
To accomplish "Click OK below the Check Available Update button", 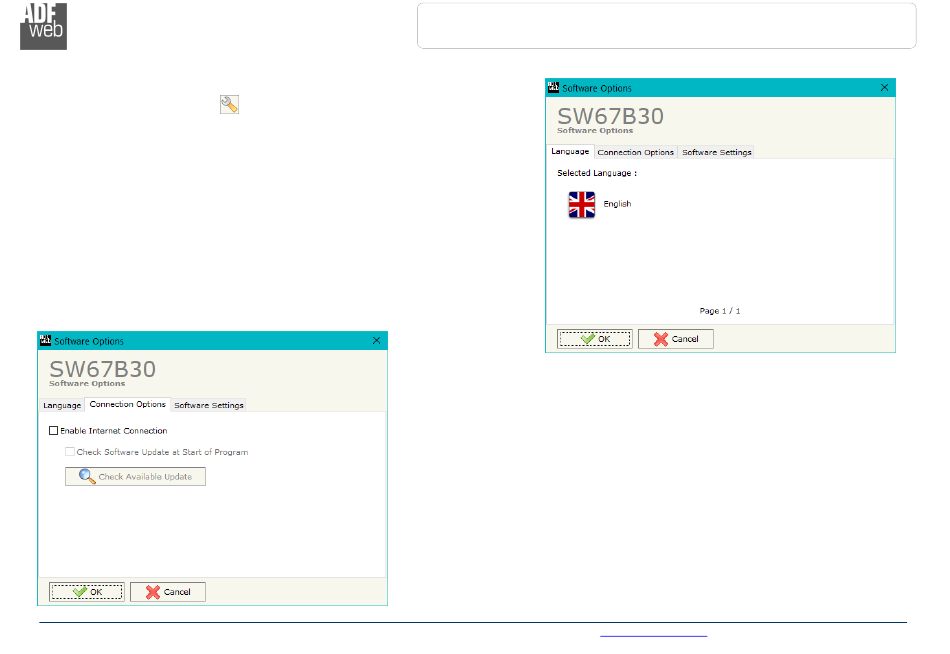I will coord(87,592).
